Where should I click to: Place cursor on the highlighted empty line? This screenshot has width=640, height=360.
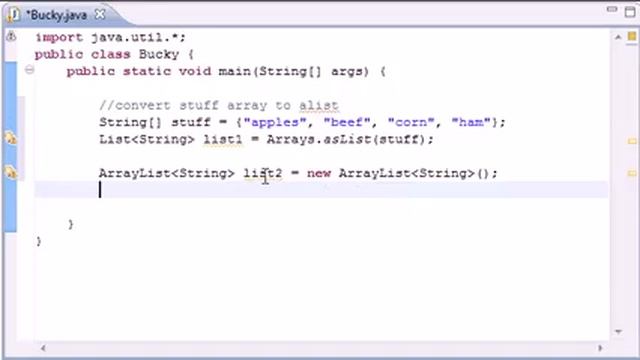[x=321, y=190]
